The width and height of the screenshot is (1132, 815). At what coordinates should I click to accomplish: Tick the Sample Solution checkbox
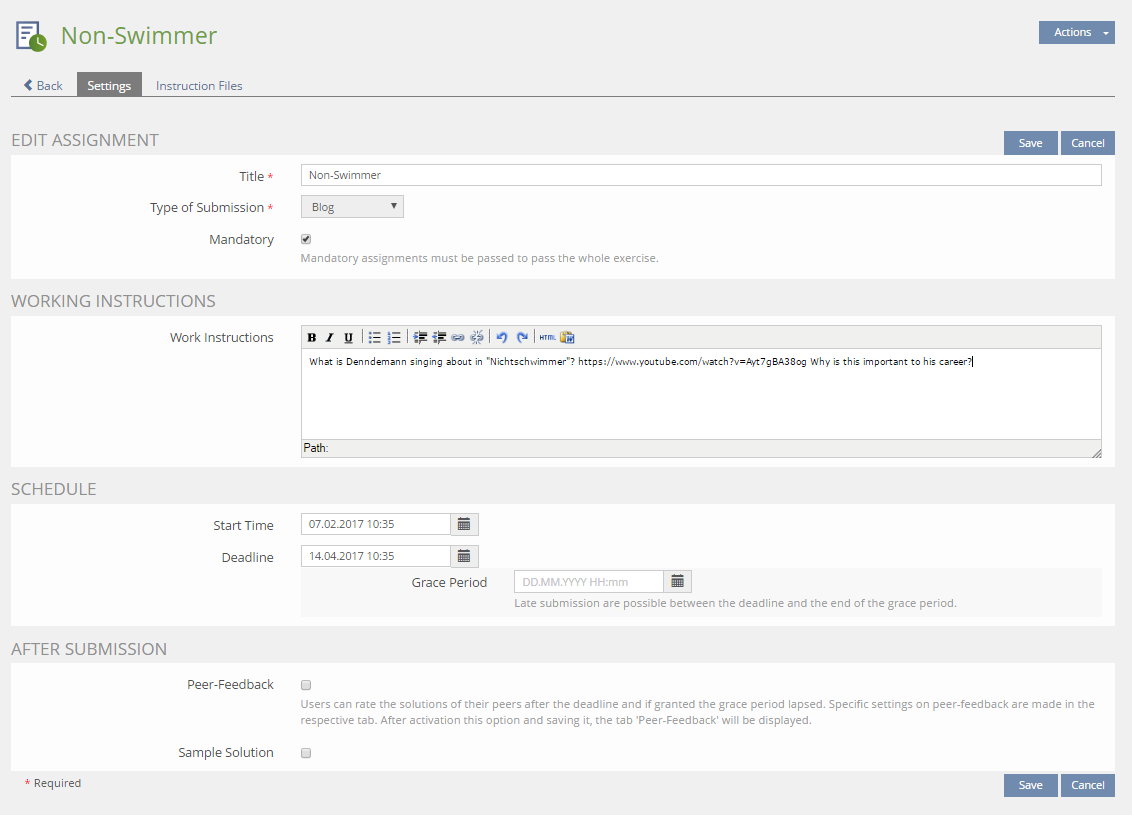(x=306, y=753)
